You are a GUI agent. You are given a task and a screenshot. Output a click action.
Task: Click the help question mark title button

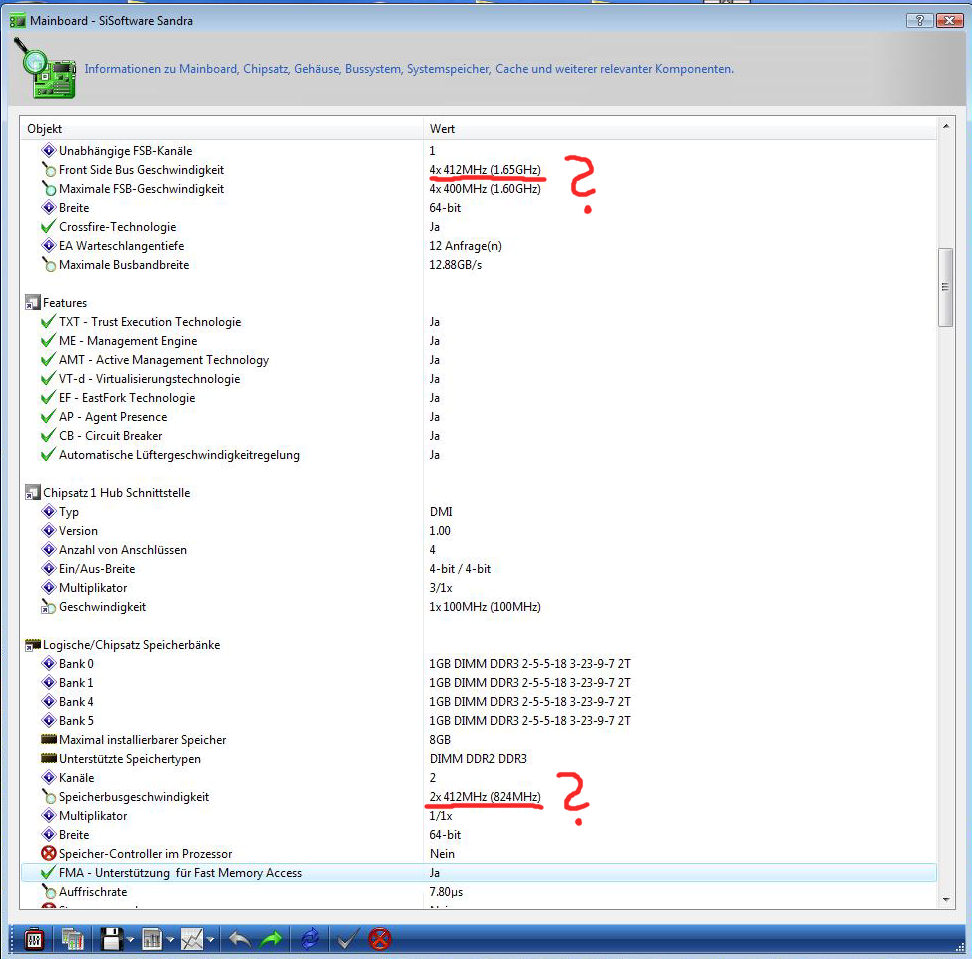919,20
